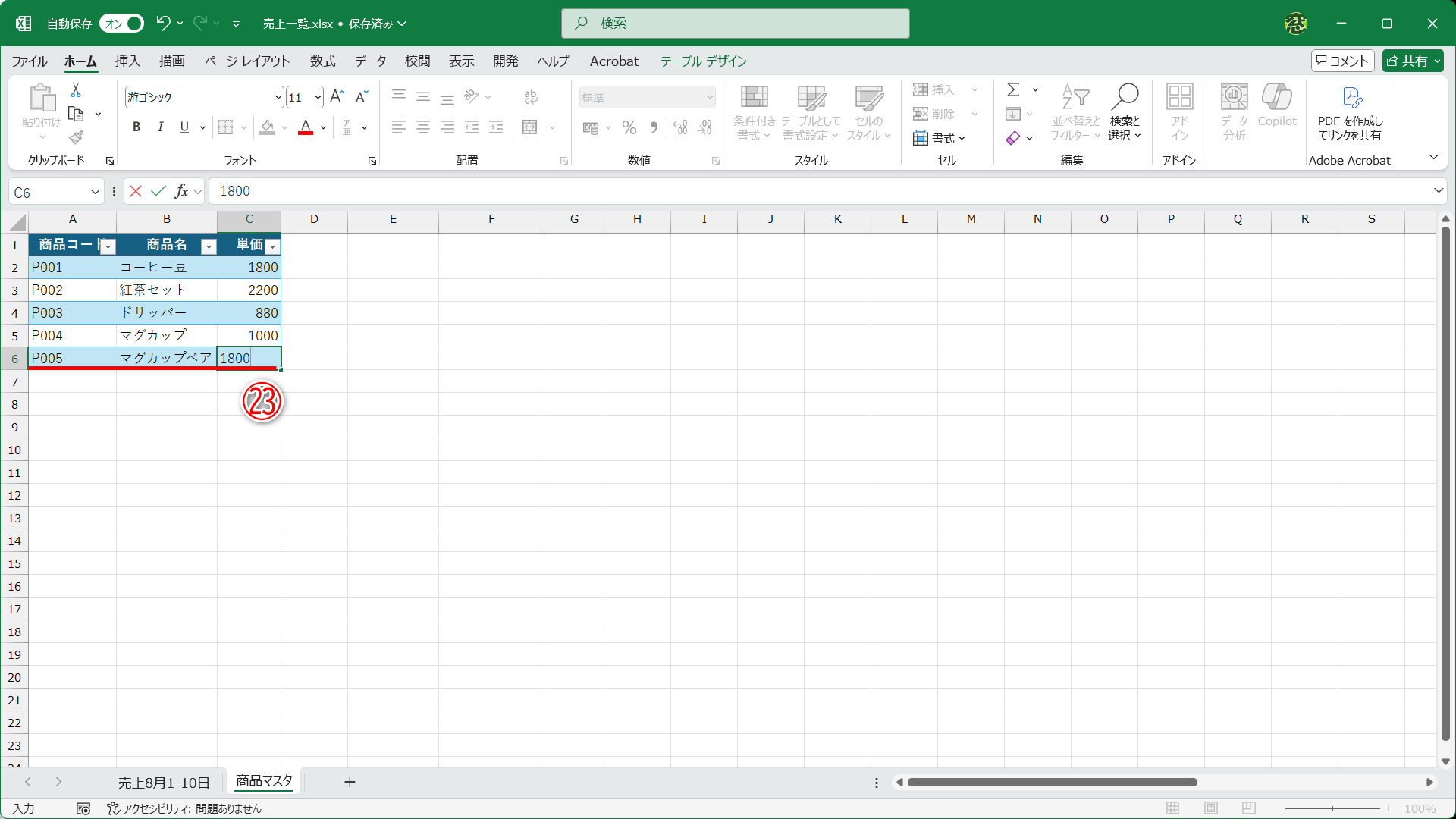Image resolution: width=1456 pixels, height=819 pixels.
Task: Click the insert function fx icon
Action: point(181,191)
